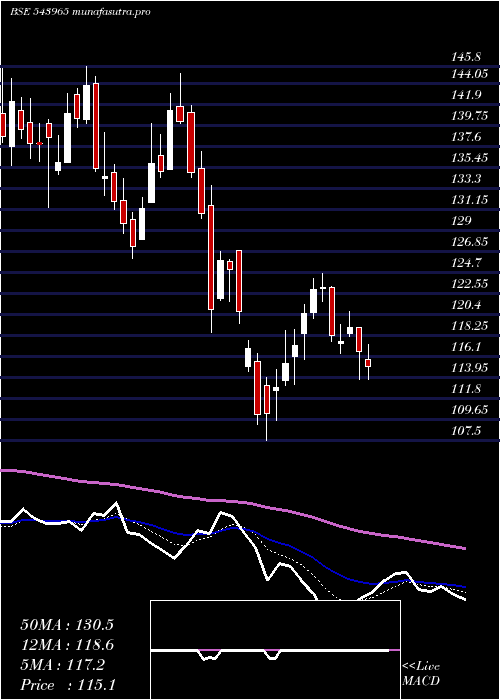Image resolution: width=500 pixels, height=700 pixels.
Task: Click the 122.55 price axis label
Action: (x=470, y=284)
